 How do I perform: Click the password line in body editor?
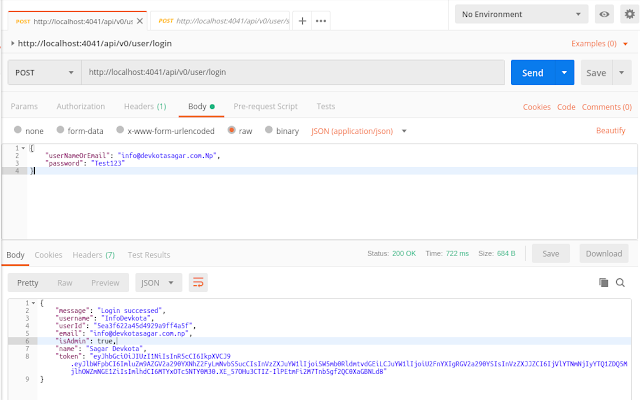click(x=85, y=163)
